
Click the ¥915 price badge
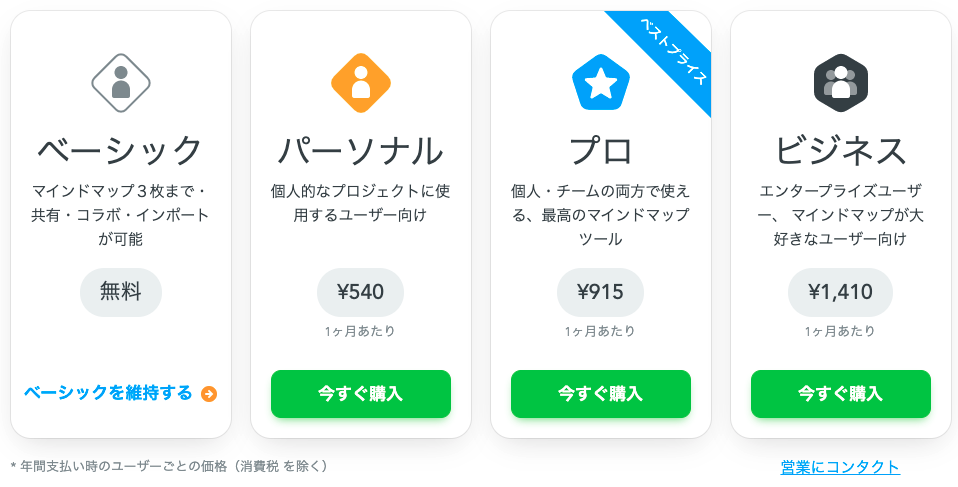(601, 292)
